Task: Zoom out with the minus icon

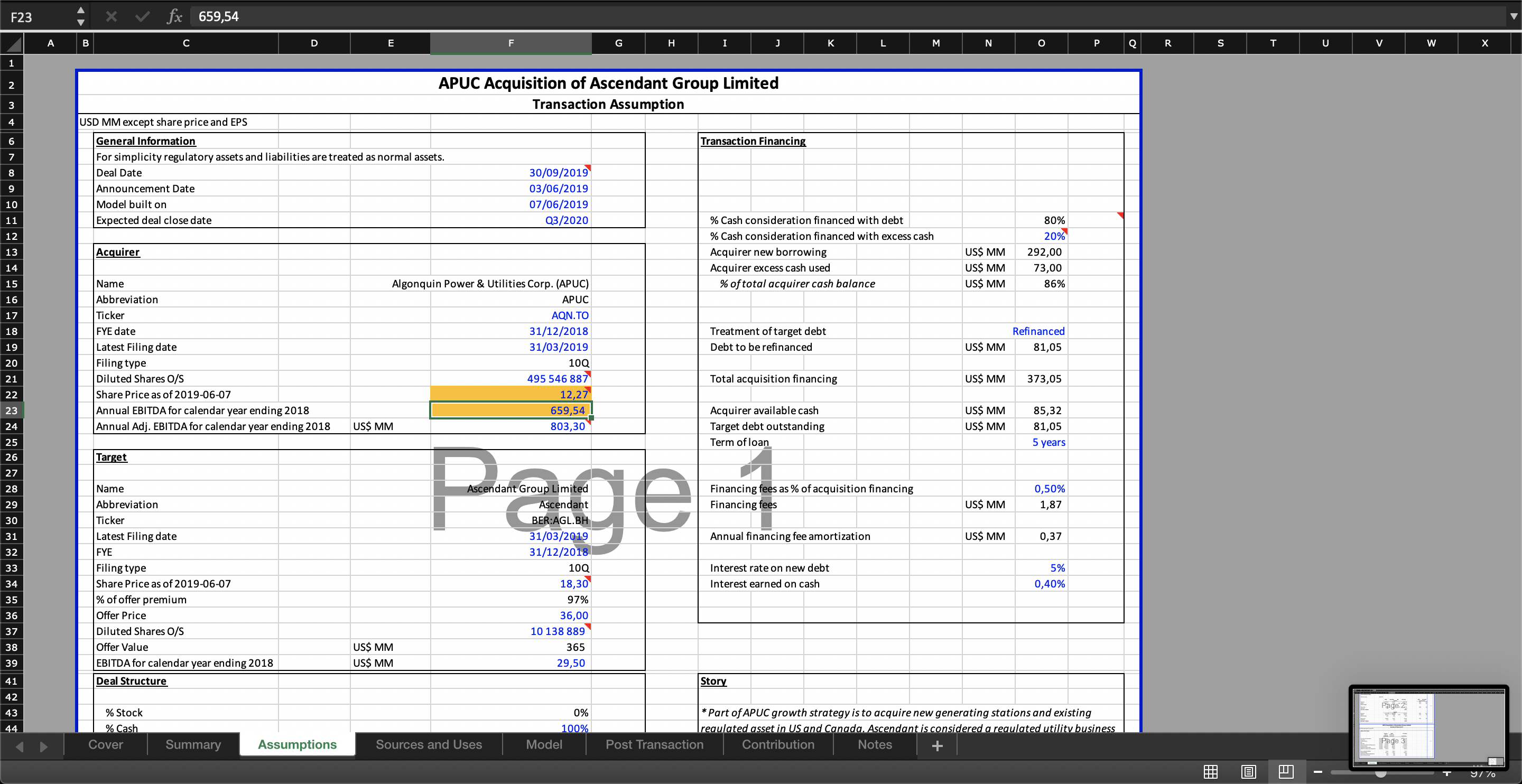Action: [x=1317, y=772]
